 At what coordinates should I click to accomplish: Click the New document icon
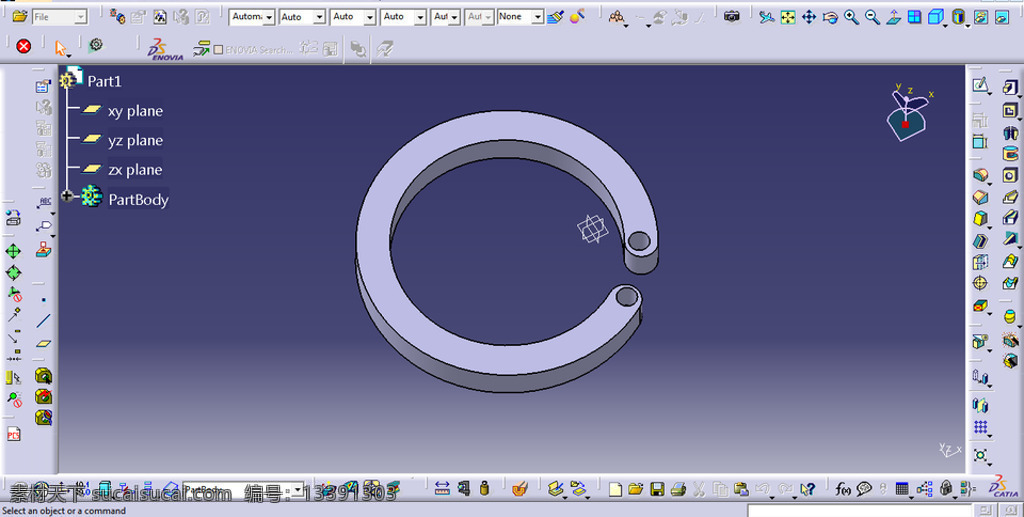(615, 489)
